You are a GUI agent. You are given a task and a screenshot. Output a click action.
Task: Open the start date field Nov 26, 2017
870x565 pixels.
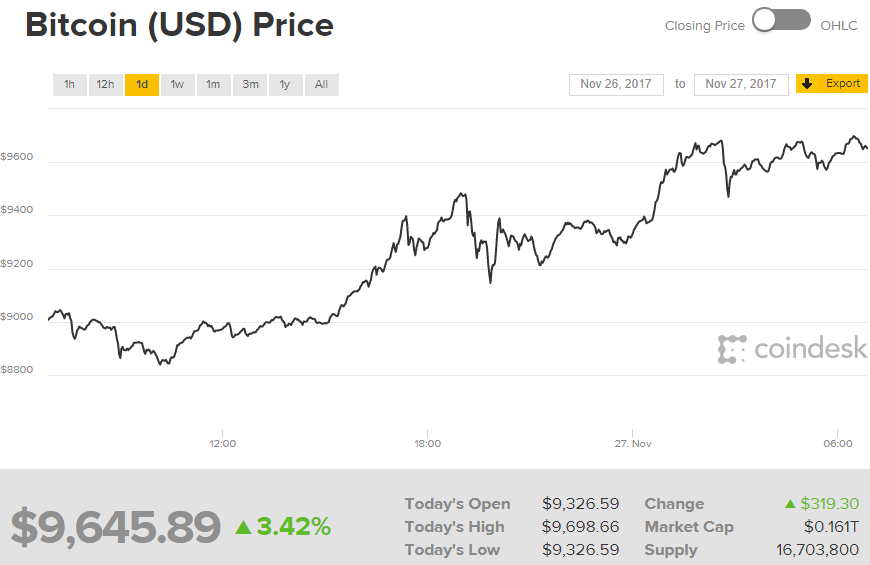(x=616, y=84)
